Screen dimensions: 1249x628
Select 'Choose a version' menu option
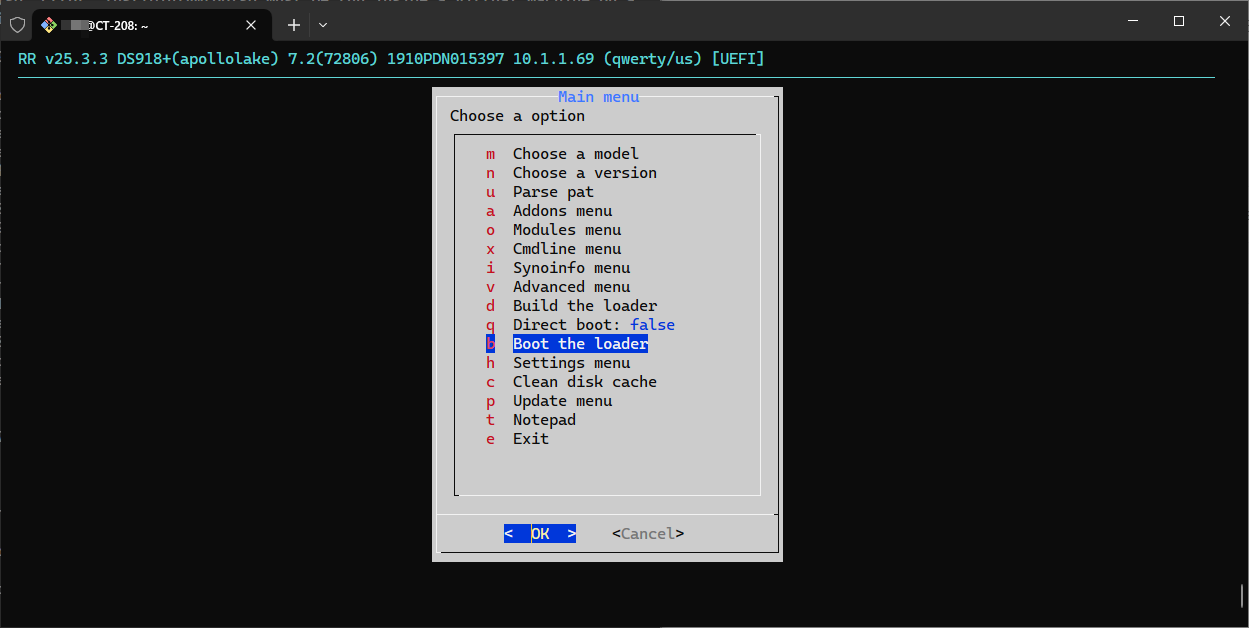584,173
